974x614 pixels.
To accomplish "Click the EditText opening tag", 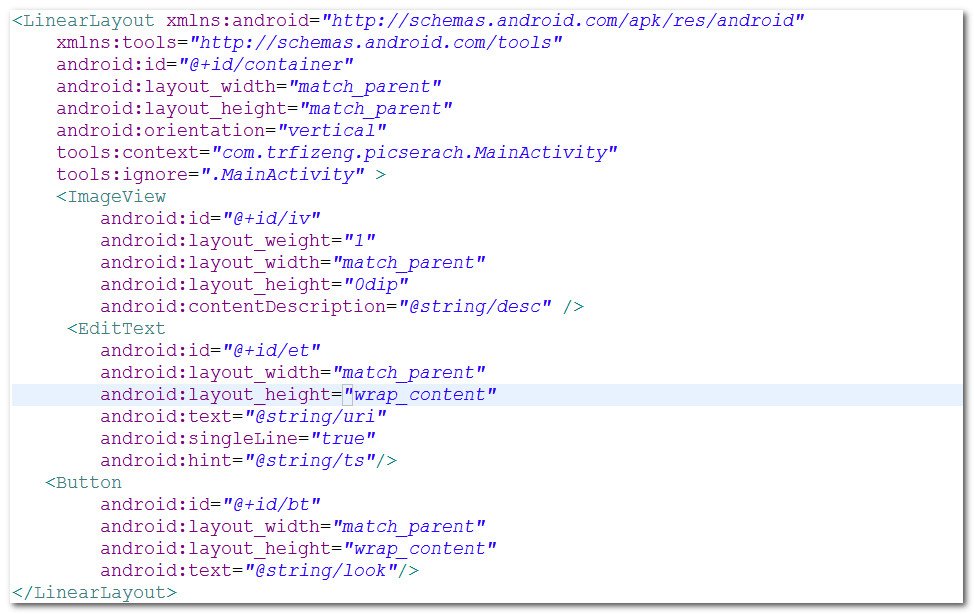I will pyautogui.click(x=121, y=329).
